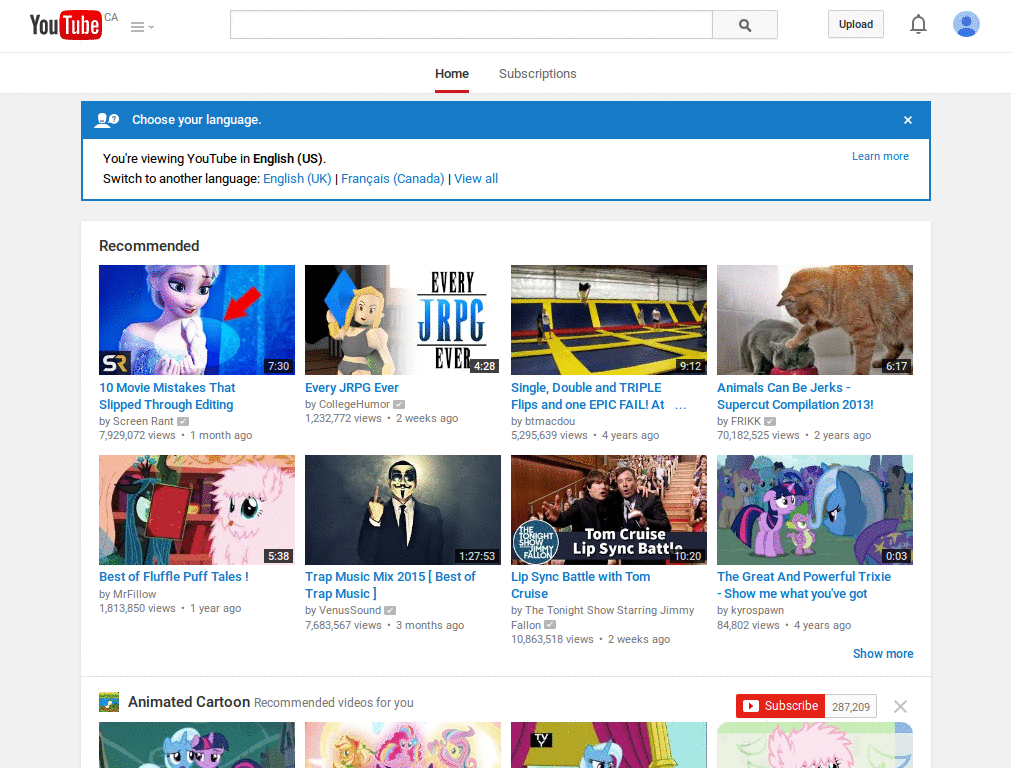Viewport: 1024px width, 768px height.
Task: Open the CollegeHumor channel link
Action: [354, 404]
